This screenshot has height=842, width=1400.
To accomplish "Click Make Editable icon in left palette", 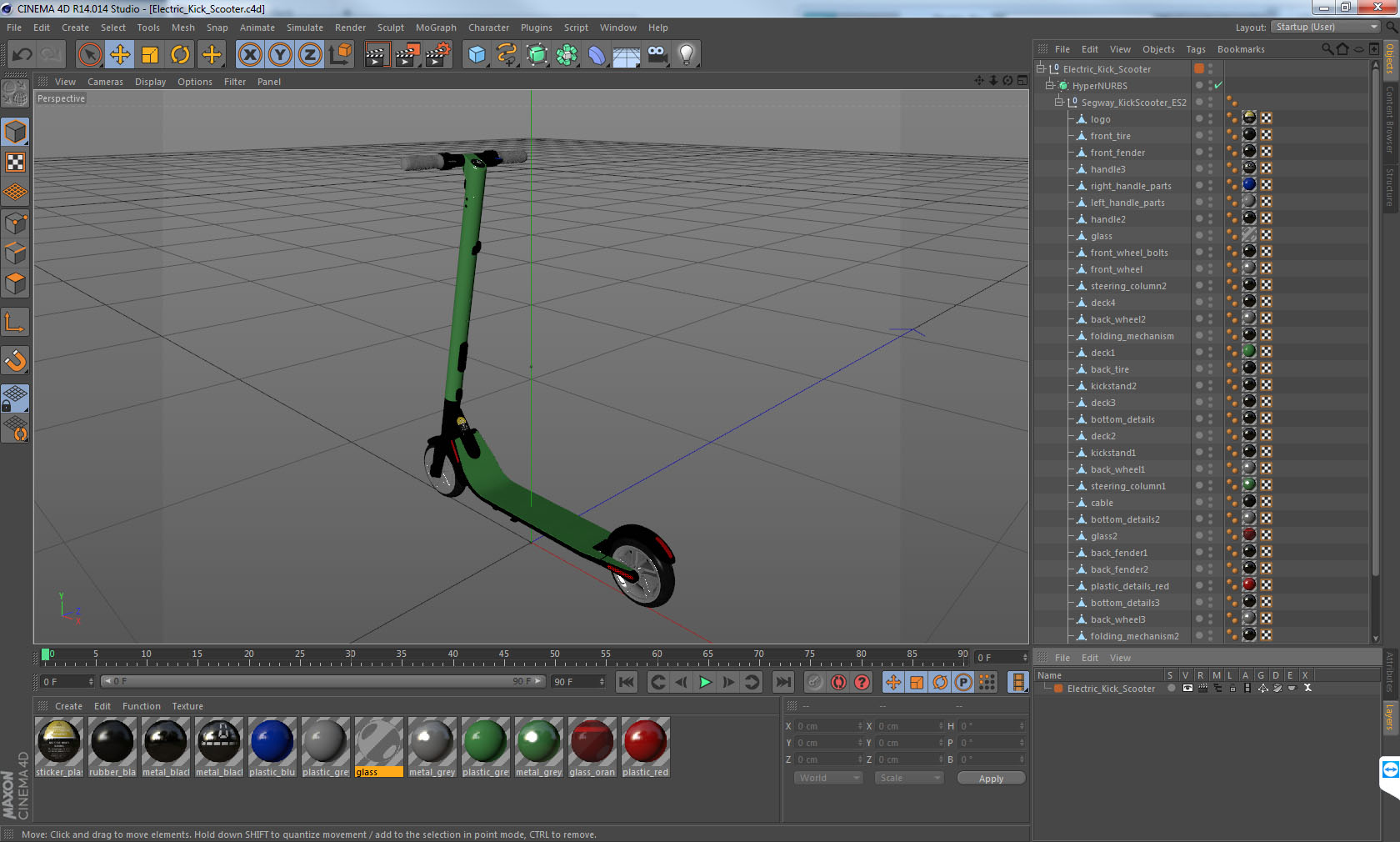I will click(x=15, y=93).
